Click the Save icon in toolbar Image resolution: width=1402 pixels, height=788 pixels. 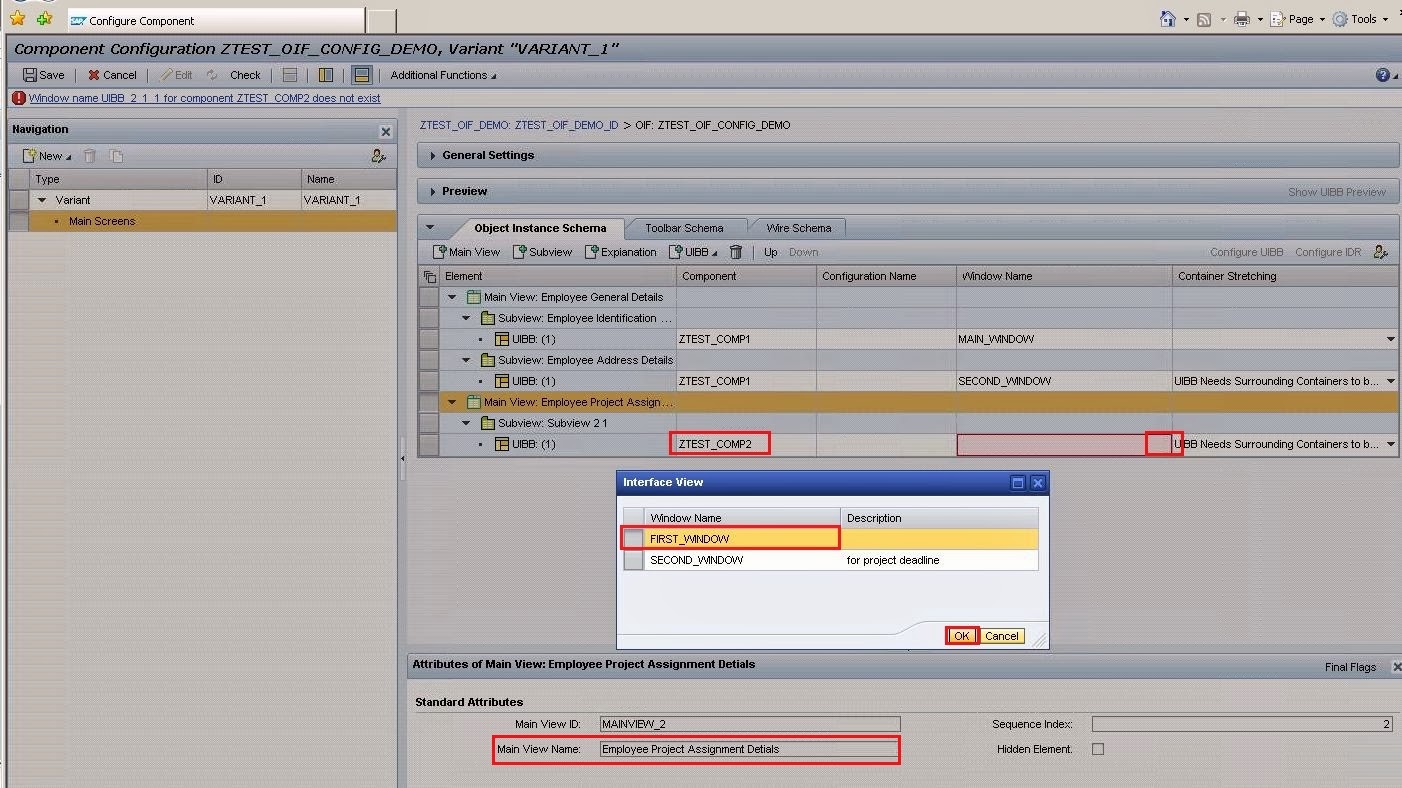point(31,75)
